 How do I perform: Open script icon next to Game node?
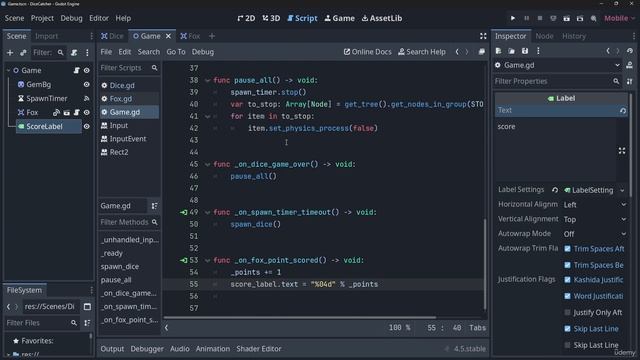click(x=76, y=71)
